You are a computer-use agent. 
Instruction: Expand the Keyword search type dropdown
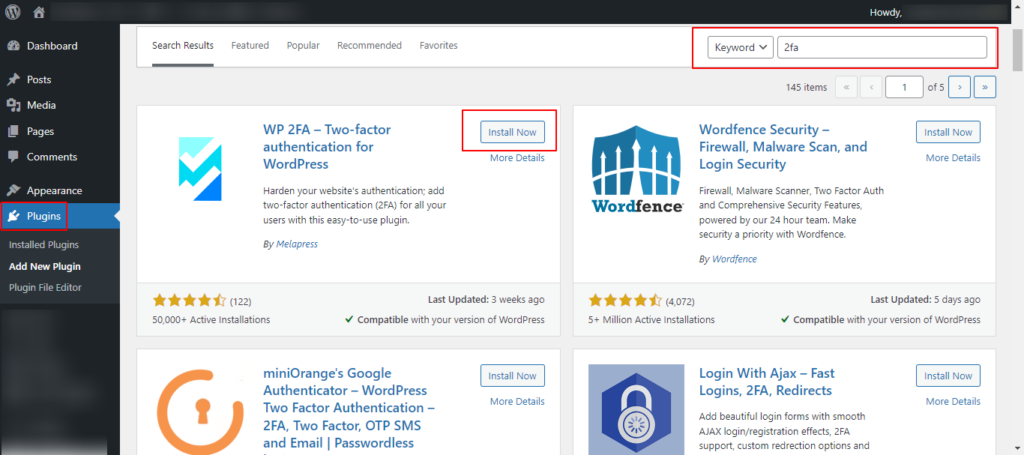740,47
